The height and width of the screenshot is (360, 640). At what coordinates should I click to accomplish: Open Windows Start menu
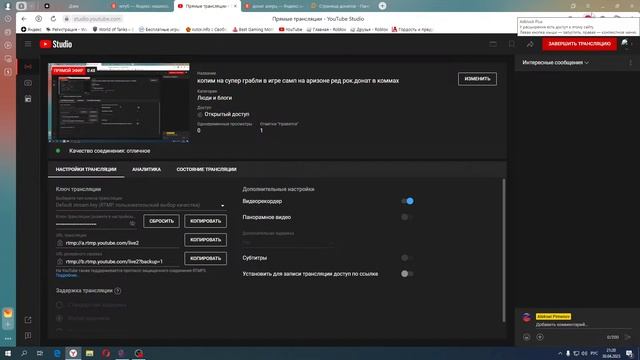(8, 353)
